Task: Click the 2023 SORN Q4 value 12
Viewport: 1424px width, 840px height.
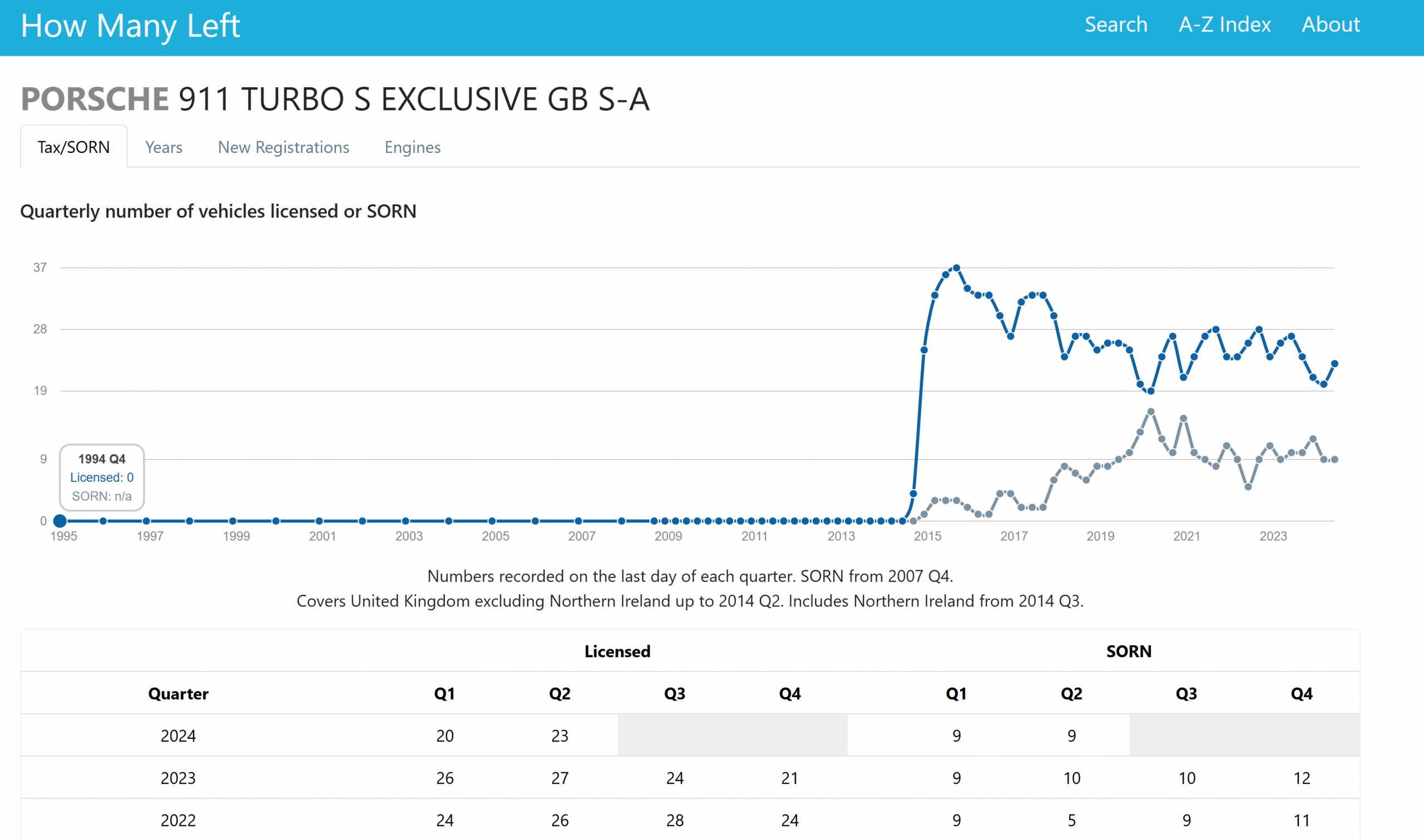Action: pos(1302,778)
